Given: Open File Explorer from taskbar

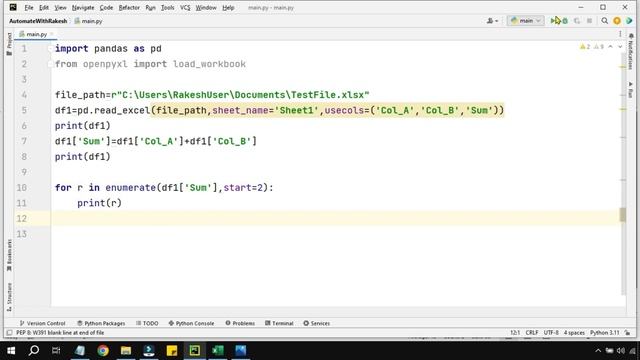Looking at the screenshot, I should (126, 351).
